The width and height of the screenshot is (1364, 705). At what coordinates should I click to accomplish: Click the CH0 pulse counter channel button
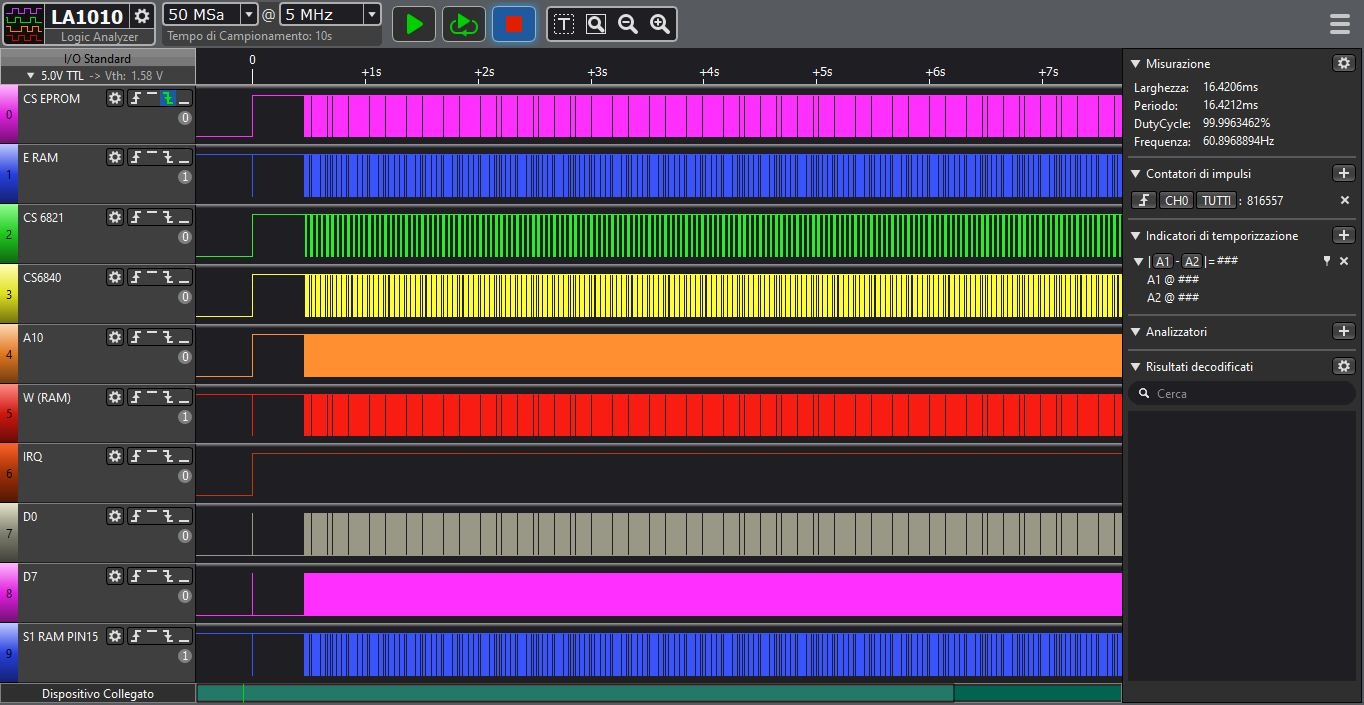1176,200
